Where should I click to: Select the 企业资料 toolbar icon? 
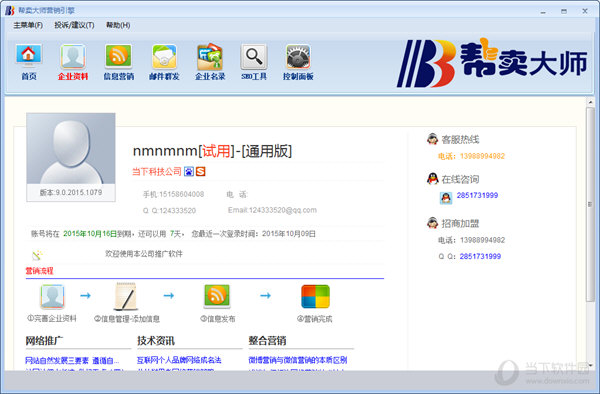tap(73, 62)
